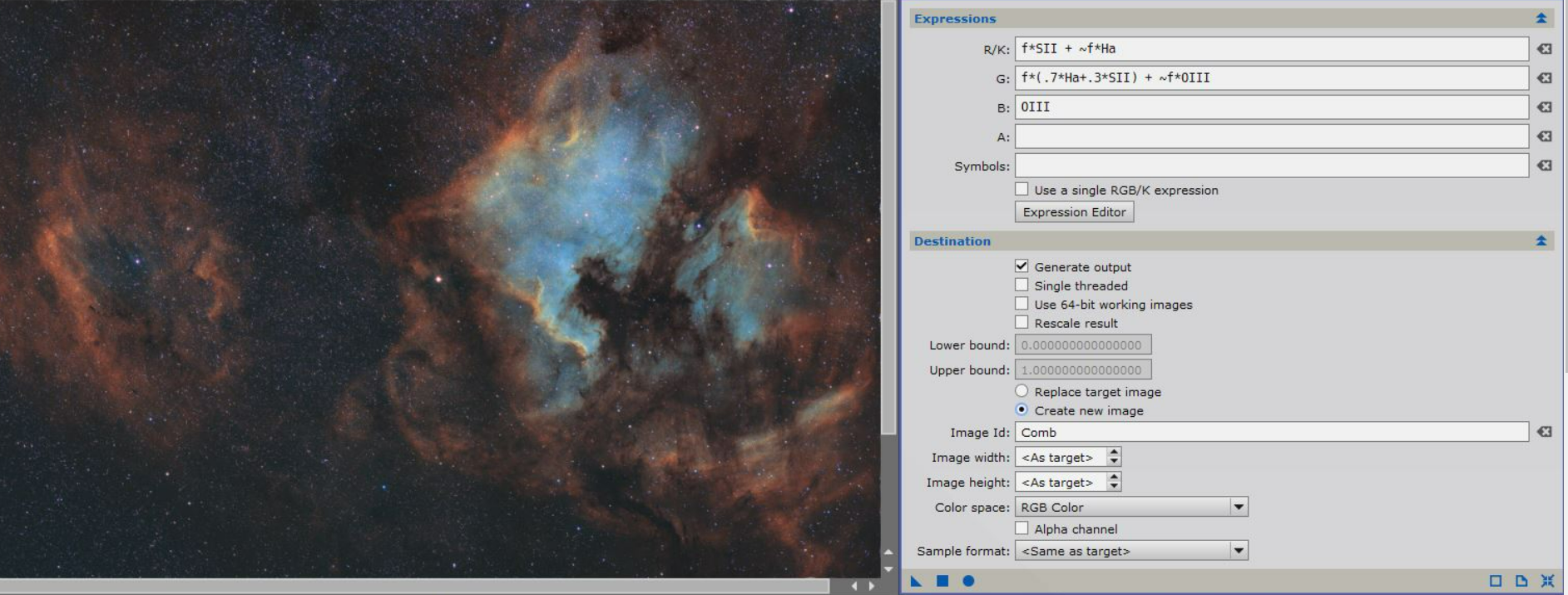Click the New Instance triangle icon
The width and height of the screenshot is (1568, 595).
tap(916, 581)
